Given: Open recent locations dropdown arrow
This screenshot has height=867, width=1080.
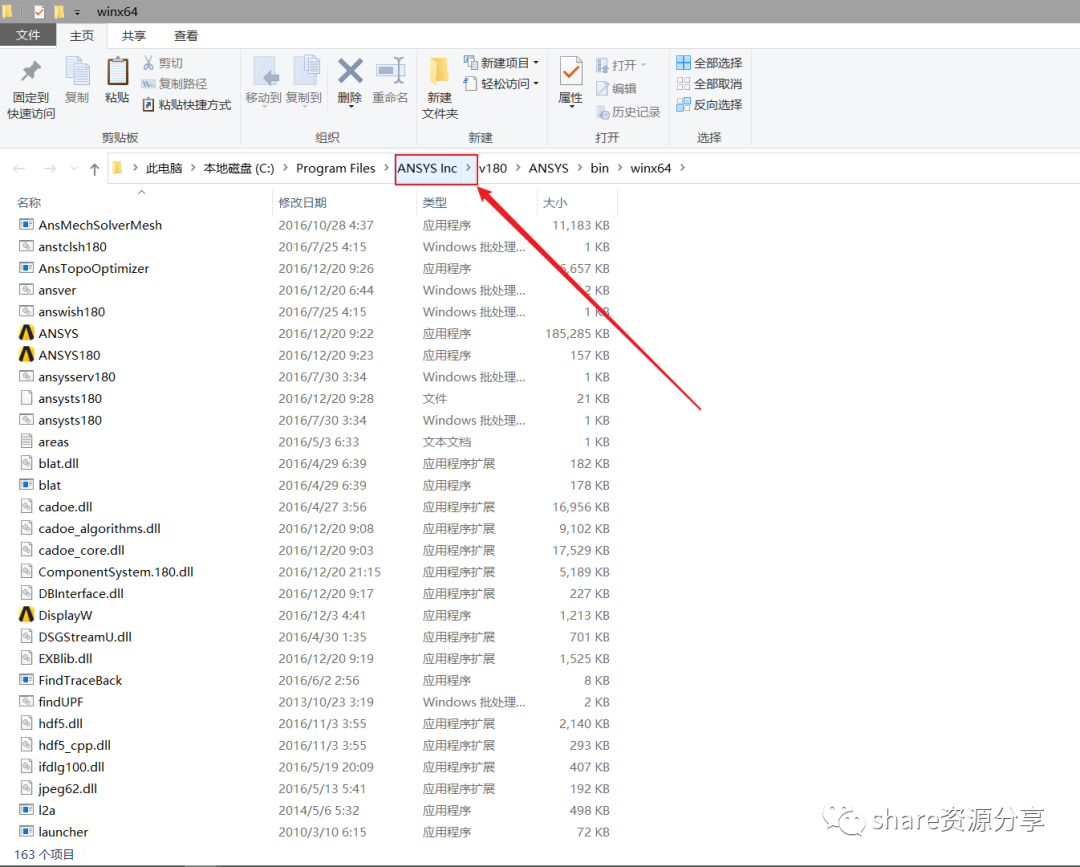Looking at the screenshot, I should tap(74, 169).
